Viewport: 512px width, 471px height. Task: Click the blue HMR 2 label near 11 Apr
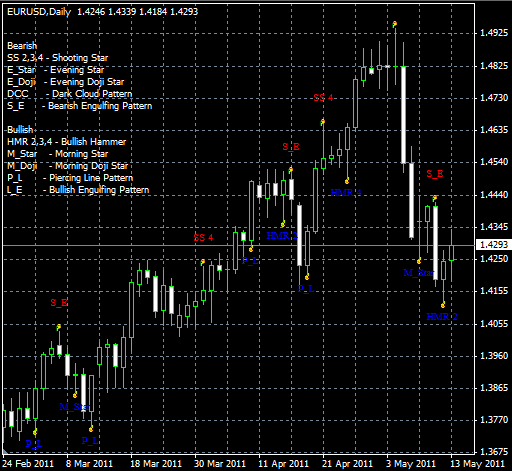click(282, 236)
